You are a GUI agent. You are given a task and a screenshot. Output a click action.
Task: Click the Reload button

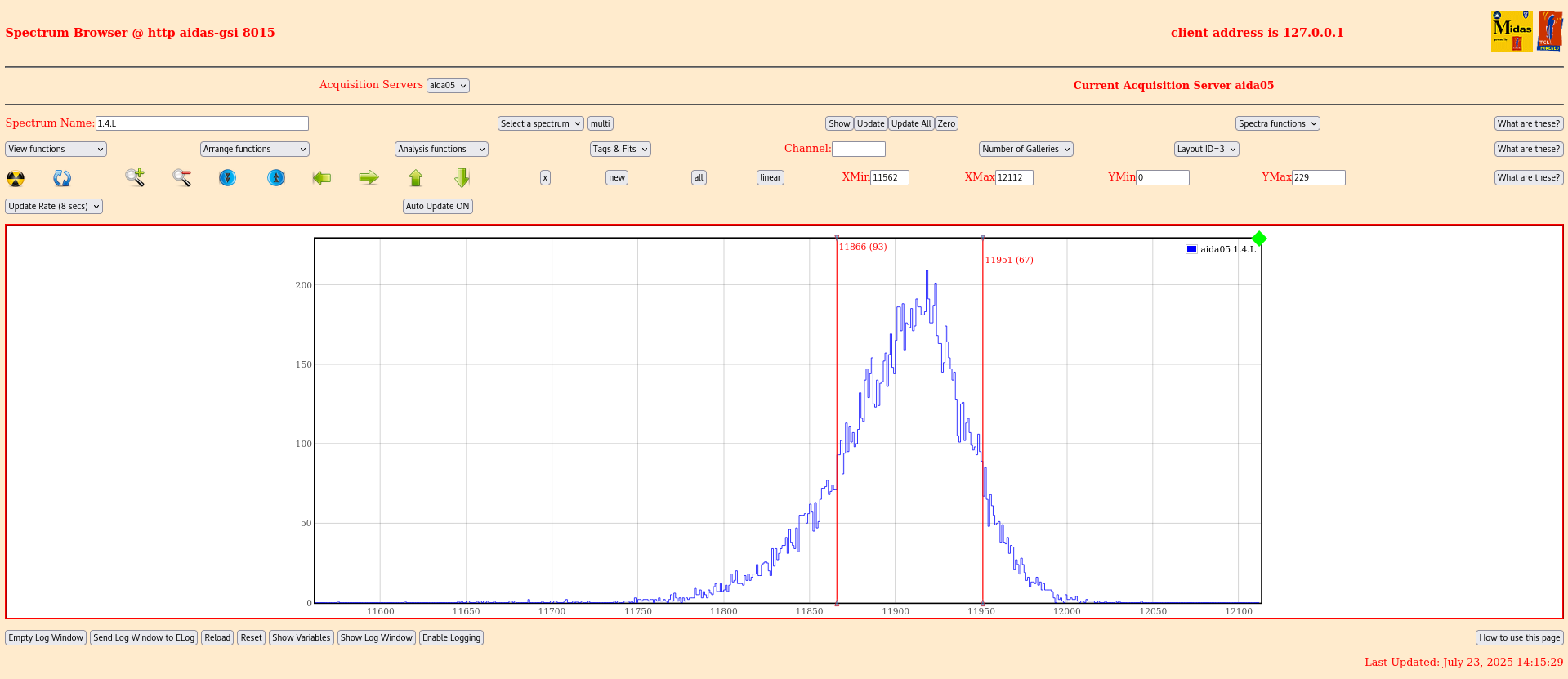pyautogui.click(x=217, y=637)
